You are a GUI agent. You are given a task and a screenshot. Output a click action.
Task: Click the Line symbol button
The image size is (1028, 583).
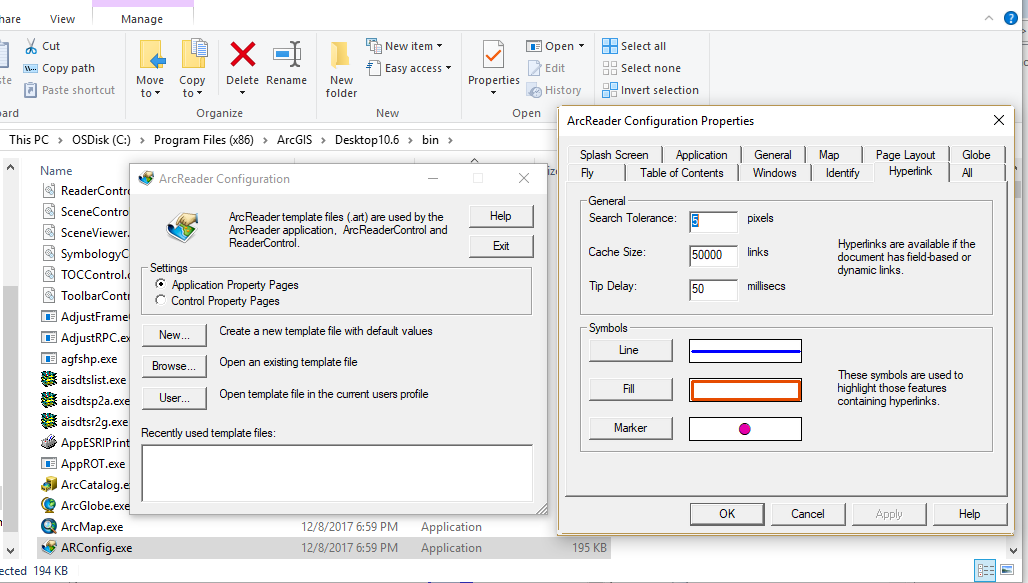(631, 350)
